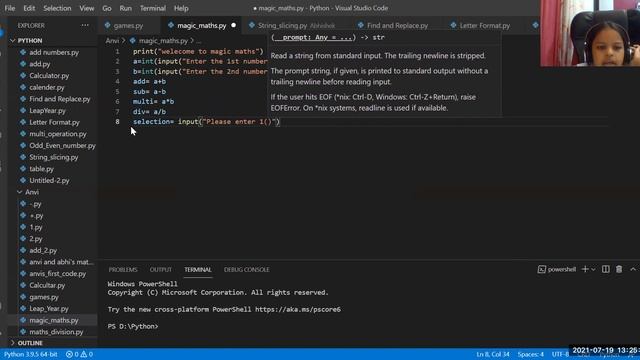The image size is (640, 360).
Task: Open add.py in explorer
Action: pos(40,64)
